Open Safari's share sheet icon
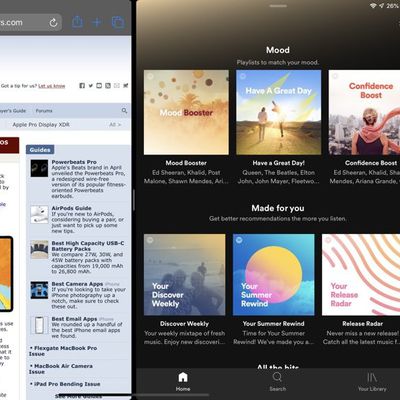The image size is (400, 400). tap(77, 22)
